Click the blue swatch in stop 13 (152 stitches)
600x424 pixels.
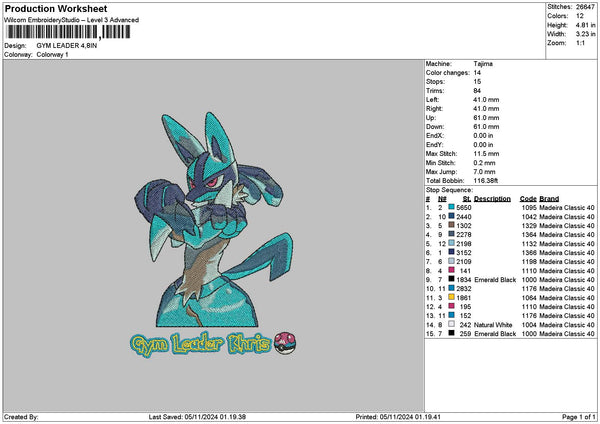point(452,315)
